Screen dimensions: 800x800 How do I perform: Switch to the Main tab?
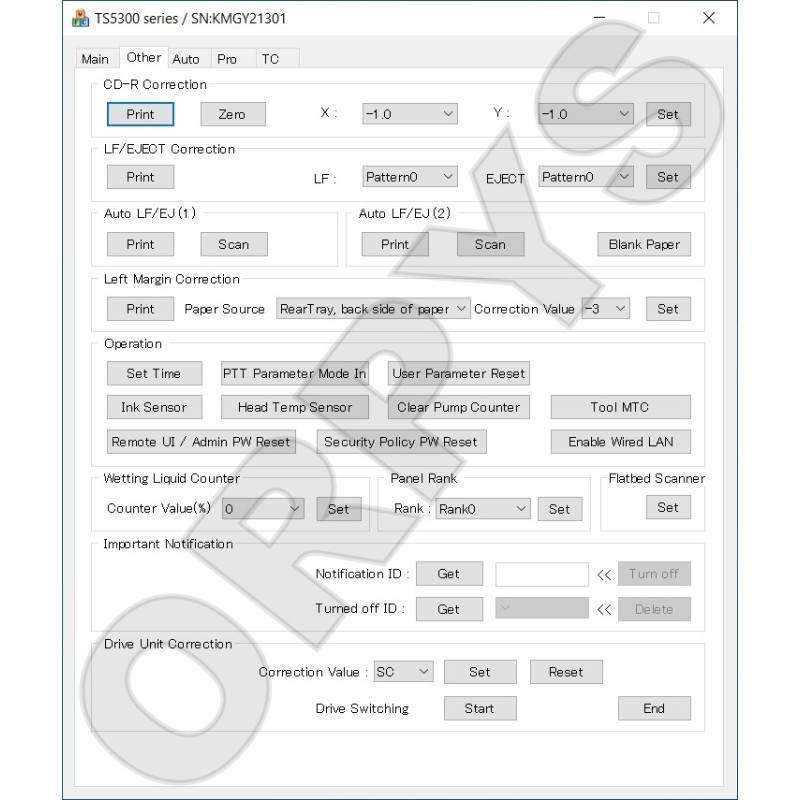(95, 59)
